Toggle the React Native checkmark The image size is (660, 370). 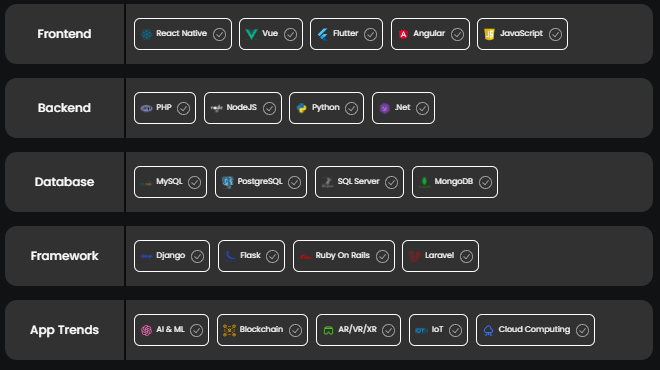click(x=219, y=35)
